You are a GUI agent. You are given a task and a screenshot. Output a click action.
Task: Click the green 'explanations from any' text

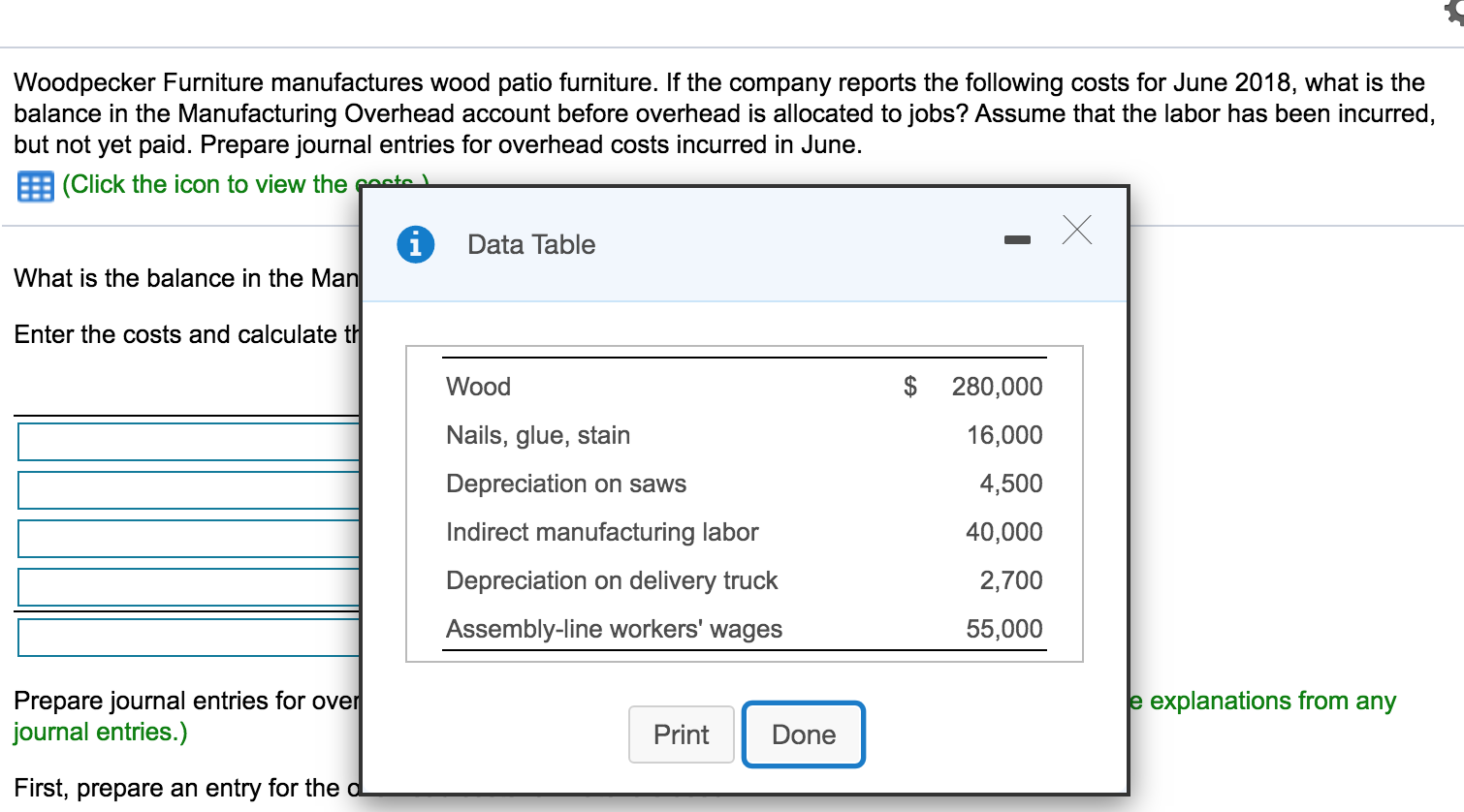pos(1273,701)
